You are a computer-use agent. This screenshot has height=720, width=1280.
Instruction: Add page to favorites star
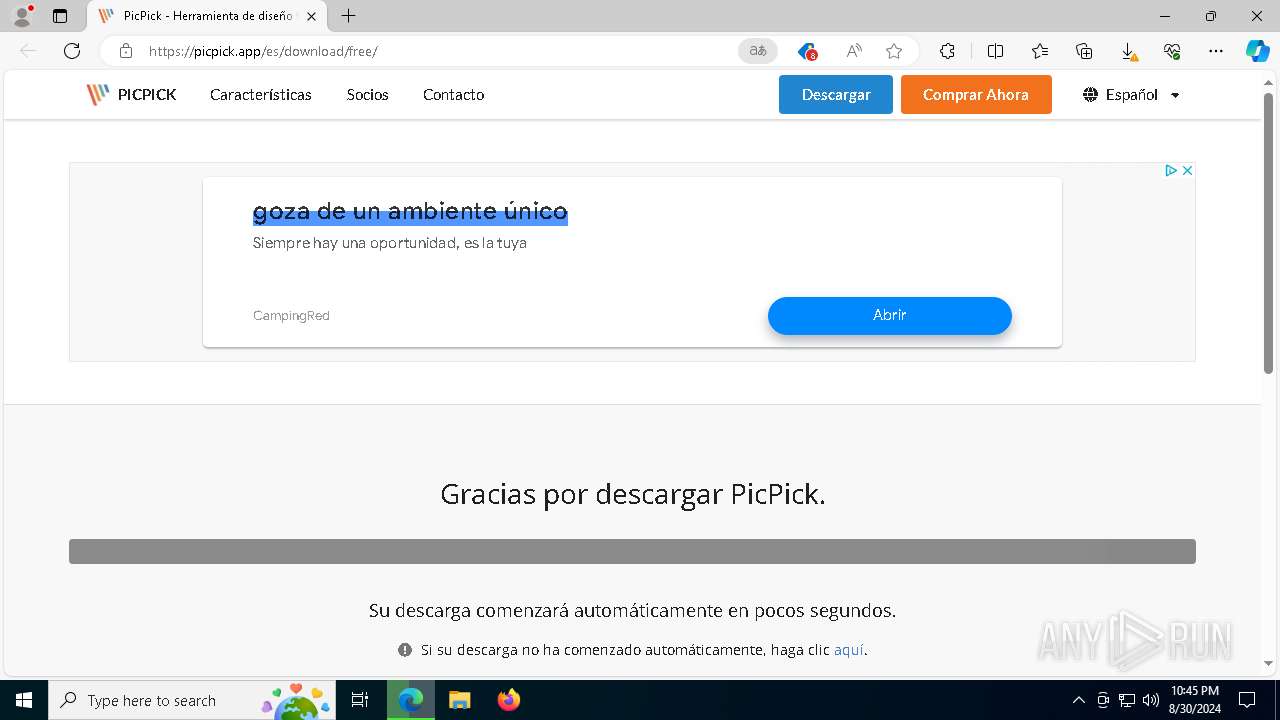pos(894,51)
